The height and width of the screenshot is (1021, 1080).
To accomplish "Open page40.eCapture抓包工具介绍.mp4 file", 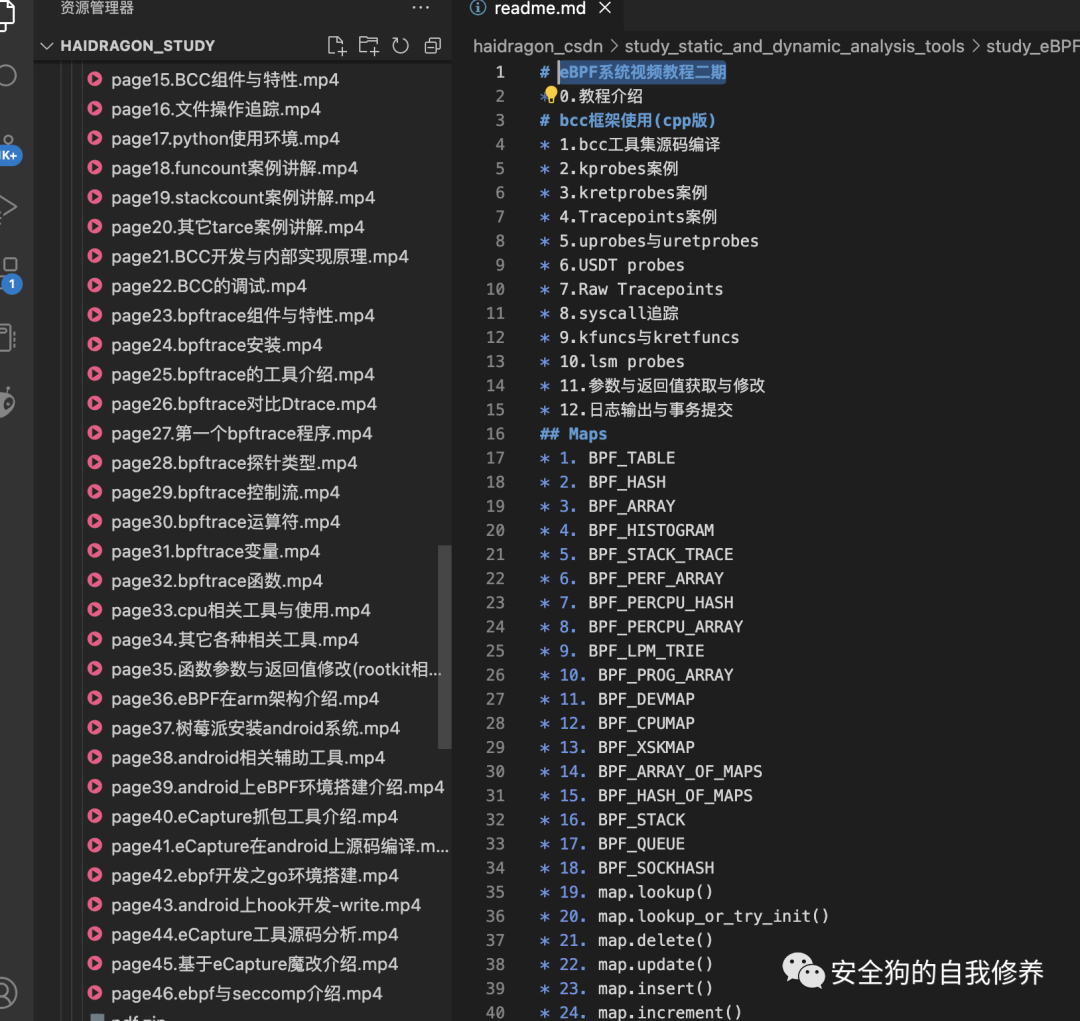I will tap(254, 816).
